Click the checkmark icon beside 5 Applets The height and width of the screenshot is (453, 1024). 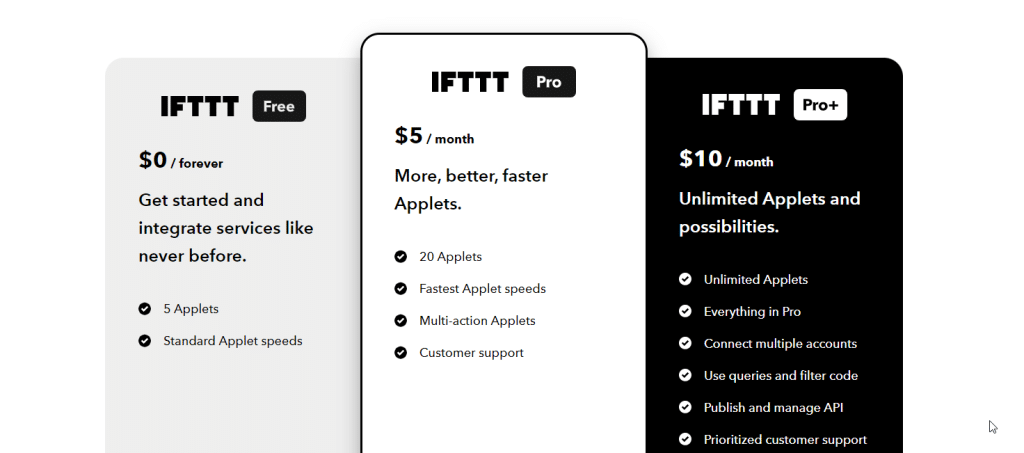click(x=145, y=309)
